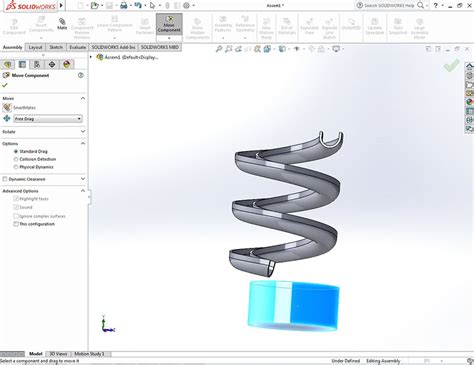The height and width of the screenshot is (365, 474).
Task: Open the DisplayManager colored-sphere tab icon
Action: tap(67, 64)
